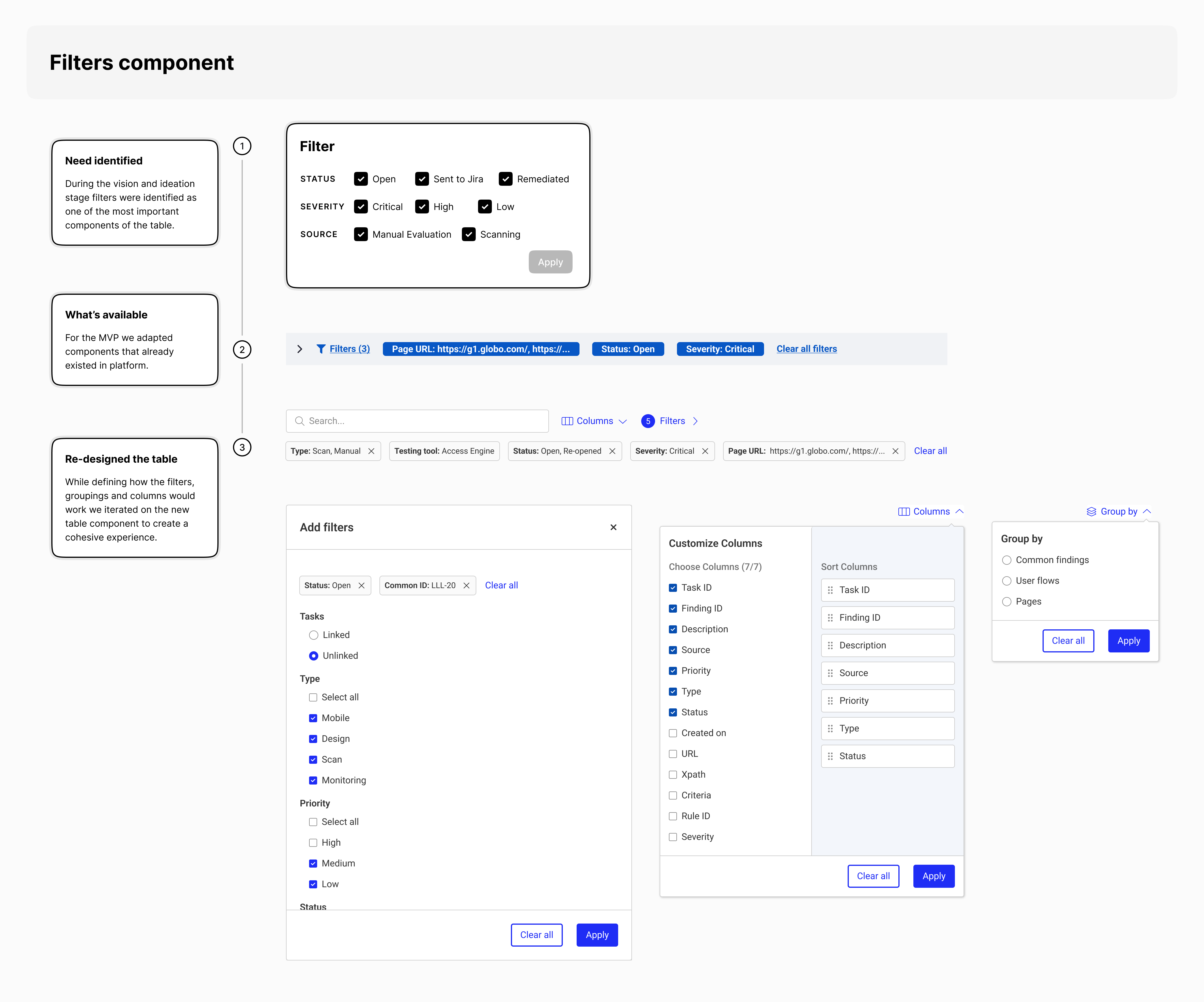This screenshot has width=1204, height=1002.
Task: Remove the Severity: Critical chip via X
Action: 705,451
